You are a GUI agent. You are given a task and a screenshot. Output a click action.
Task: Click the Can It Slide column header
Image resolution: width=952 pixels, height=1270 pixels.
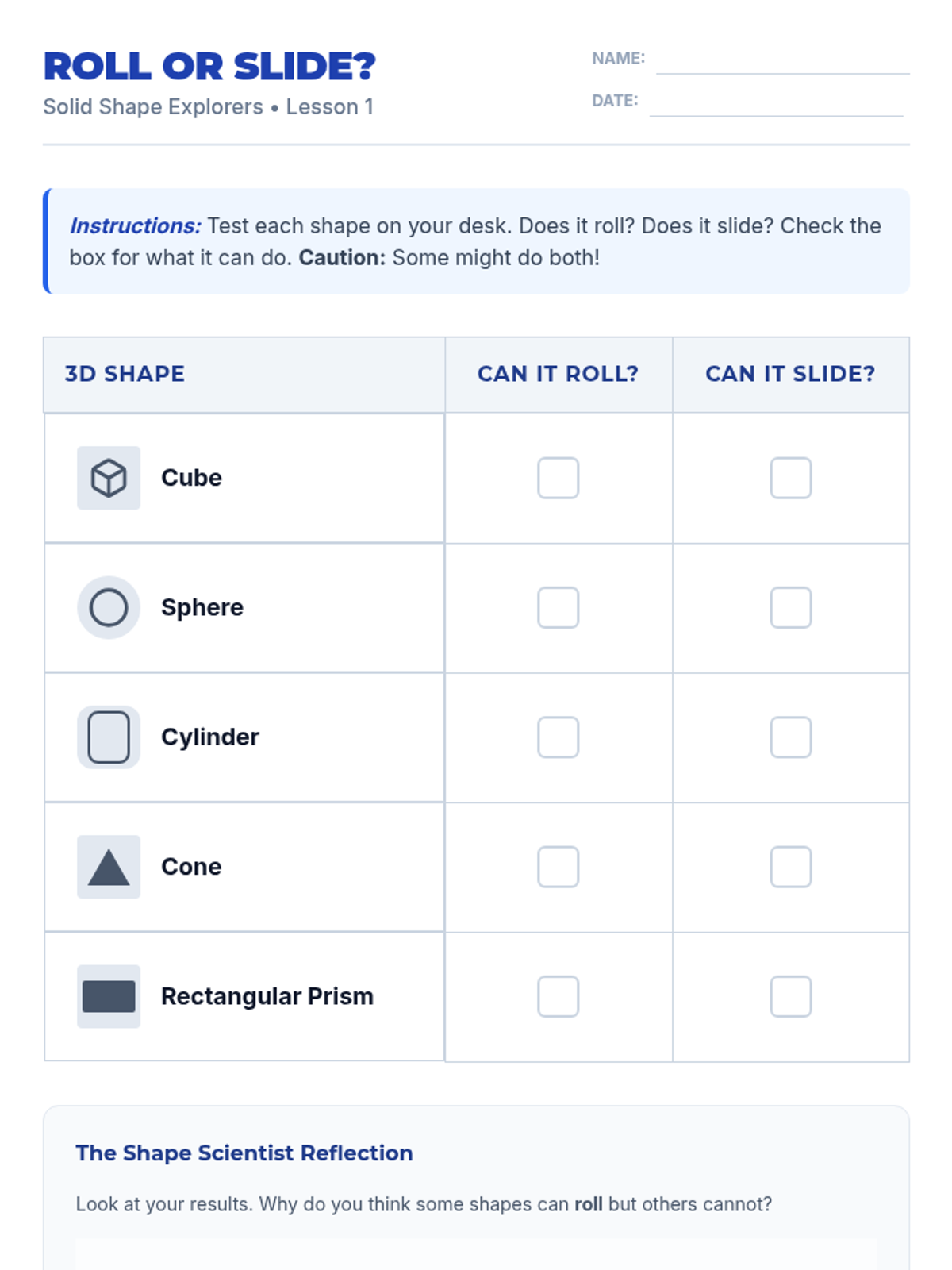pos(790,374)
